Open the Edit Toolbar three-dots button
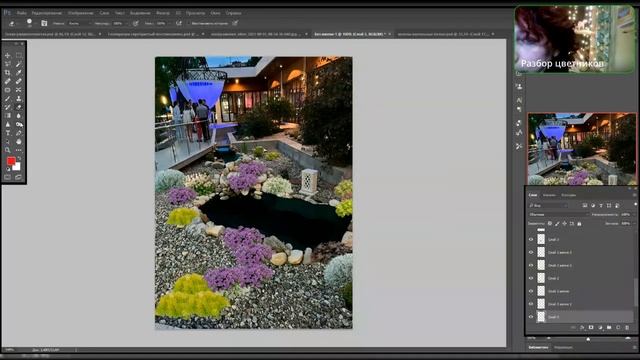The image size is (640, 360). coord(19,150)
